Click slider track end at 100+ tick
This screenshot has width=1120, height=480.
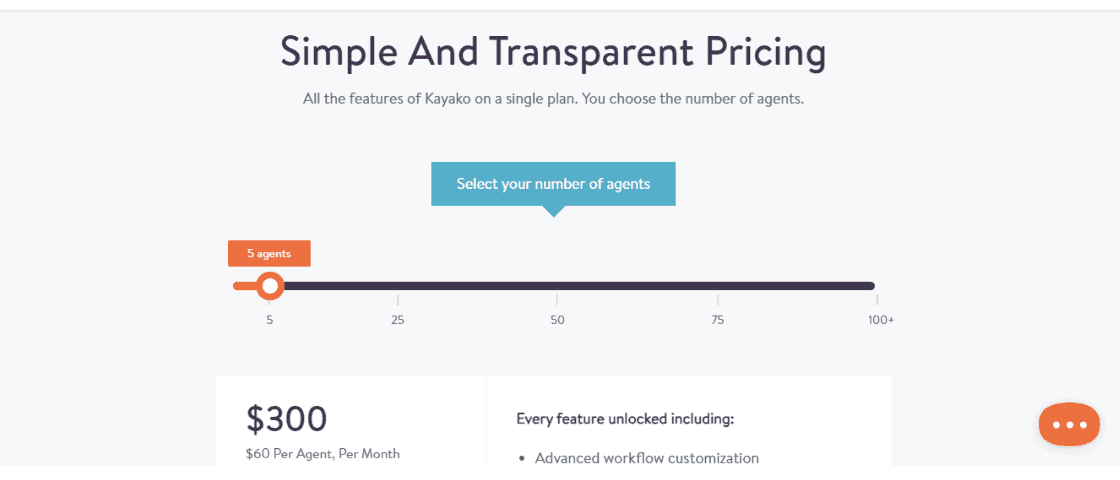coord(871,286)
